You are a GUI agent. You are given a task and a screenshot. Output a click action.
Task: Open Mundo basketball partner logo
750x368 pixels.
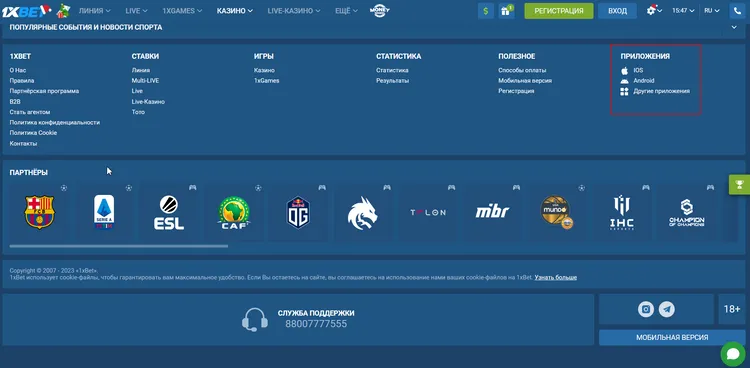(x=557, y=212)
